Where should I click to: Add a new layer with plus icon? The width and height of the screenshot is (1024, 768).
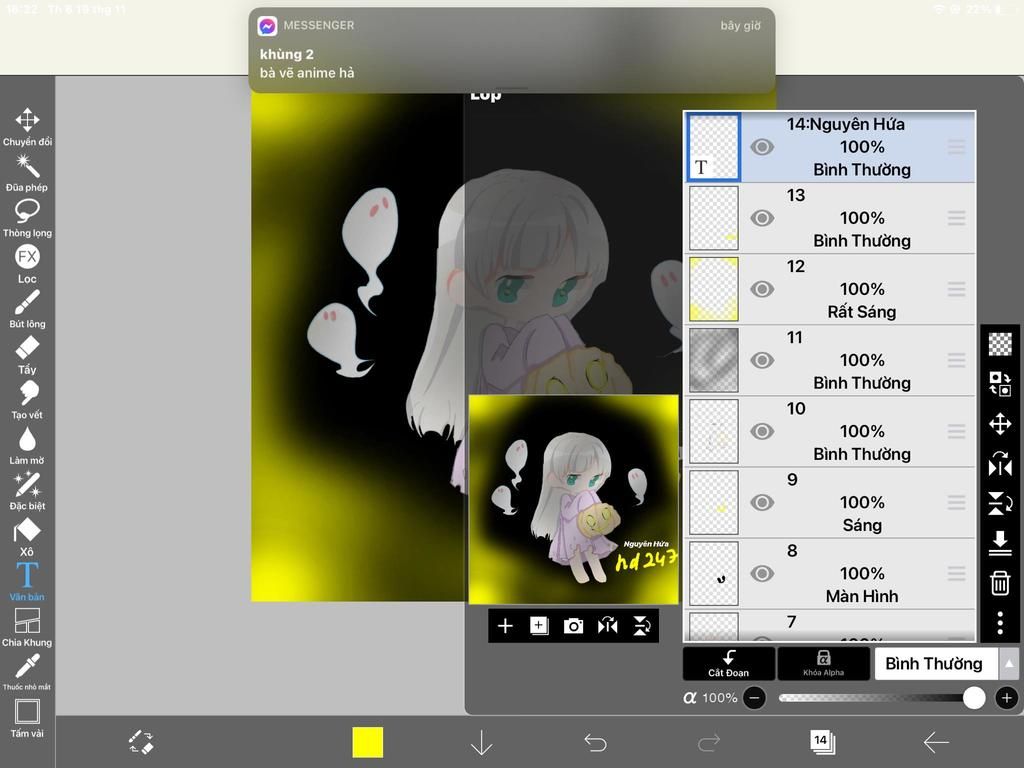coord(505,626)
